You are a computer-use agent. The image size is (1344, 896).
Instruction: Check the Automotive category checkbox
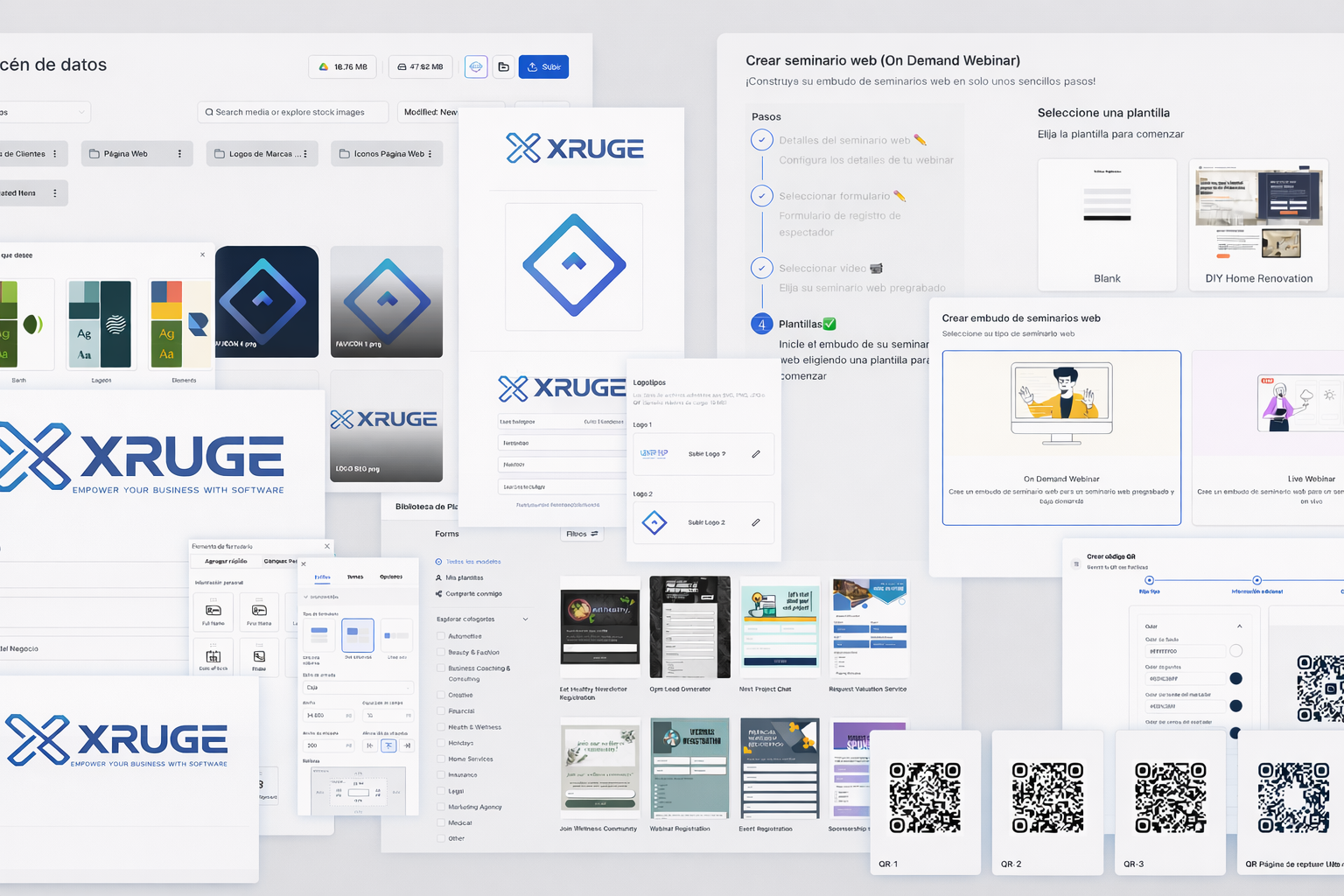point(440,636)
